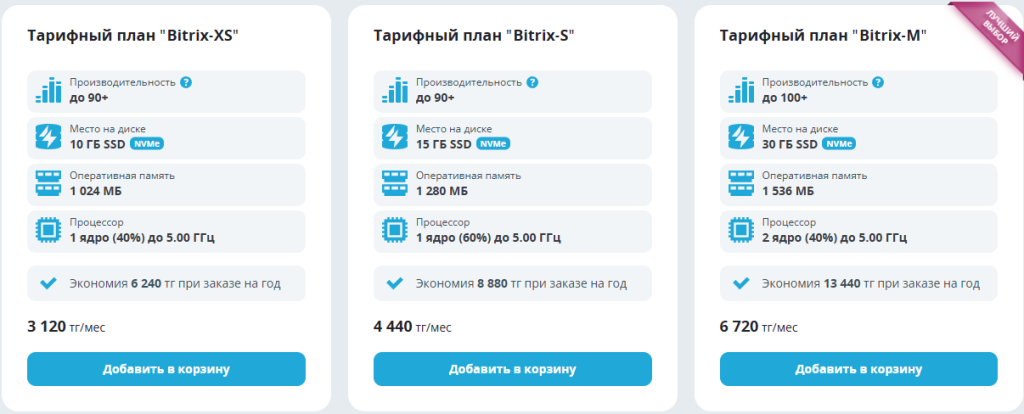Click the 4 440 тг/мес price
The height and width of the screenshot is (414, 1024).
(412, 327)
